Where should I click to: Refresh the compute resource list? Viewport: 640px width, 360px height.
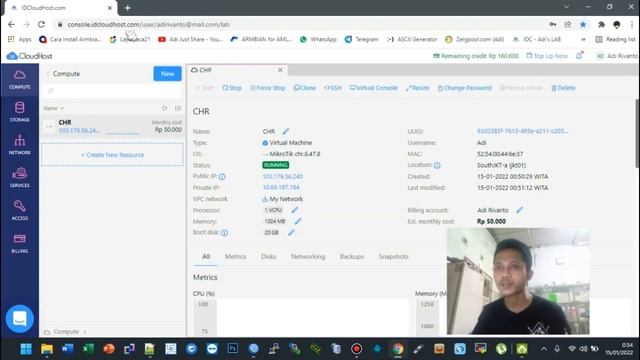tap(164, 108)
